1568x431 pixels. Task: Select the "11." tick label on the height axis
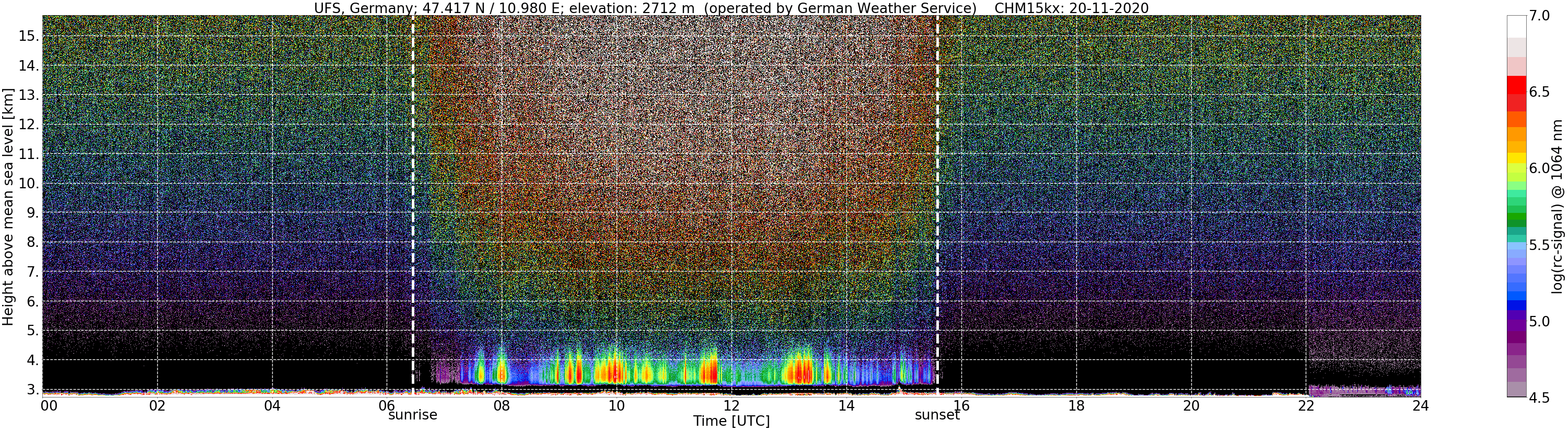click(x=28, y=154)
